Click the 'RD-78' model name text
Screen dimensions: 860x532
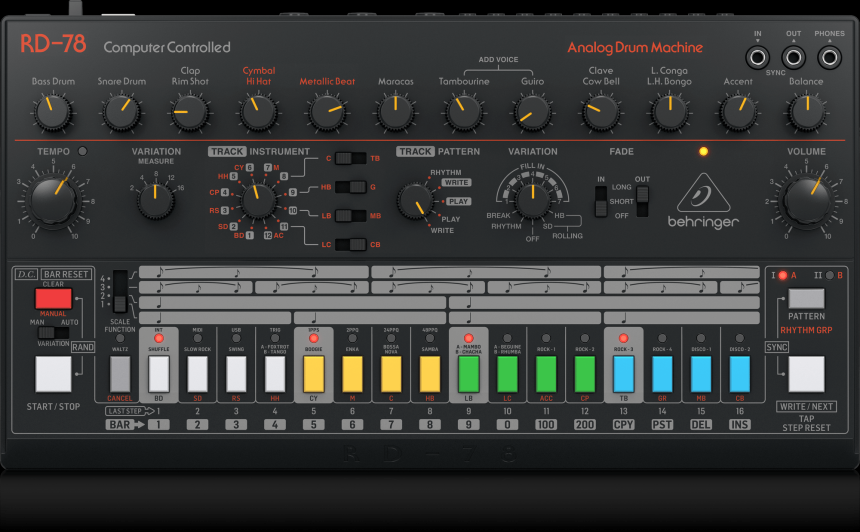[53, 44]
